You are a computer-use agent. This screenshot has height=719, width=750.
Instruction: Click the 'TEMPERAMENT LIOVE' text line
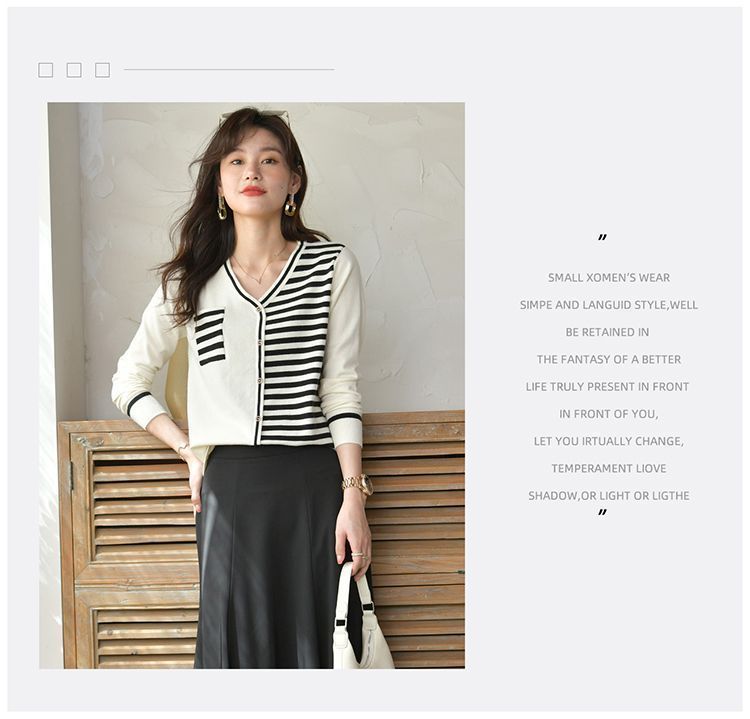click(608, 468)
